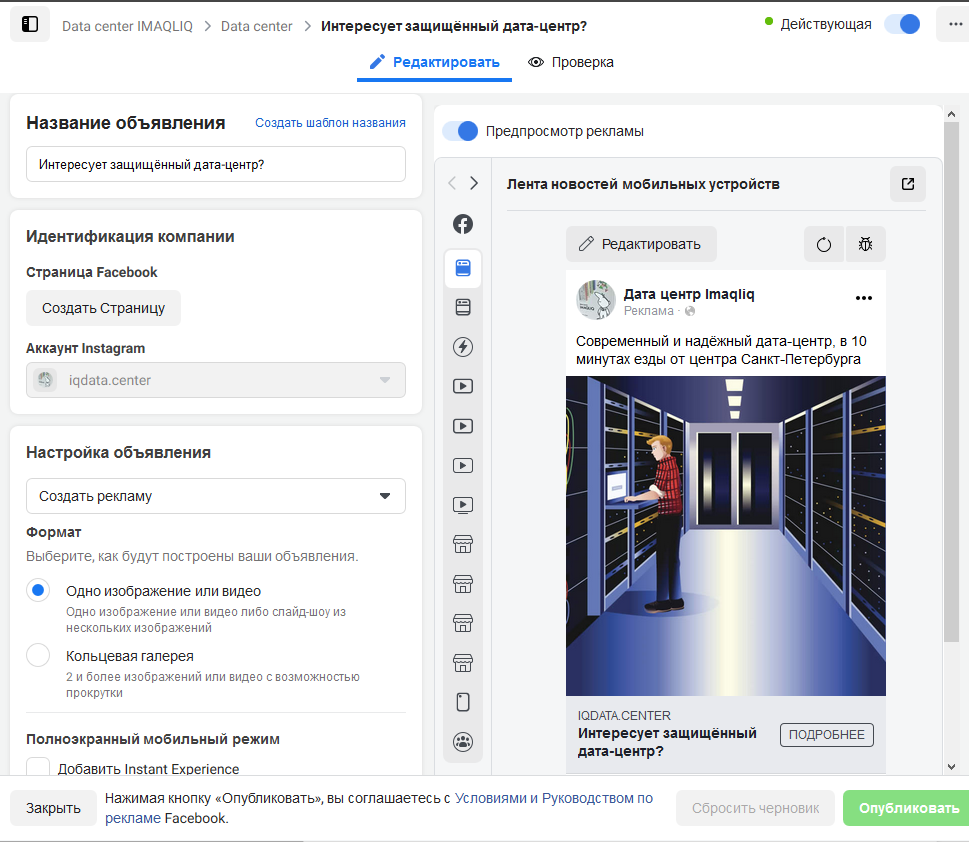
Task: Open the ad preview in a new window
Action: pyautogui.click(x=907, y=184)
